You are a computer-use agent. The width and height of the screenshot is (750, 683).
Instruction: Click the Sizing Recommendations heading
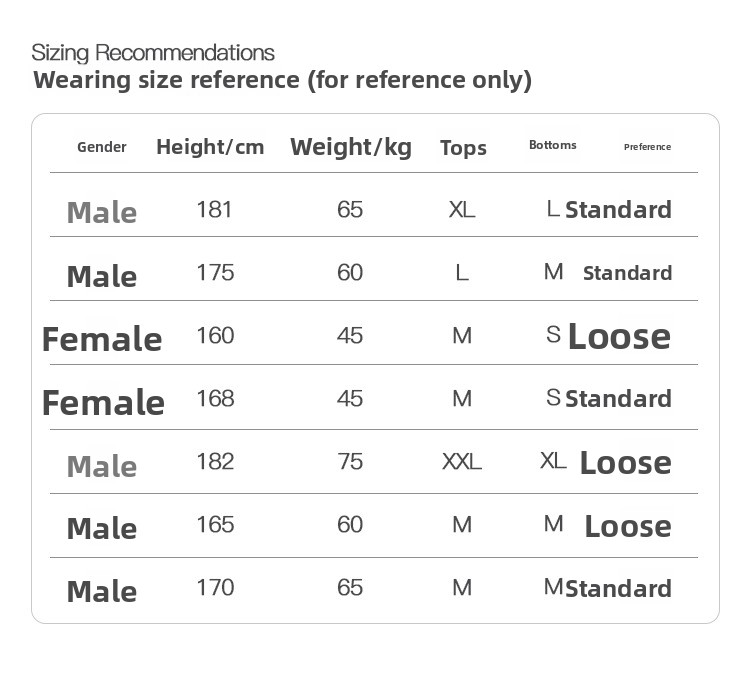pyautogui.click(x=153, y=53)
